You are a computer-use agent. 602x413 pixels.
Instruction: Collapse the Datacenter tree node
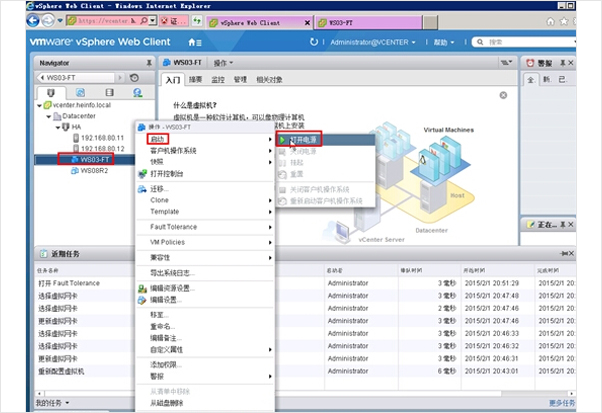[x=49, y=116]
